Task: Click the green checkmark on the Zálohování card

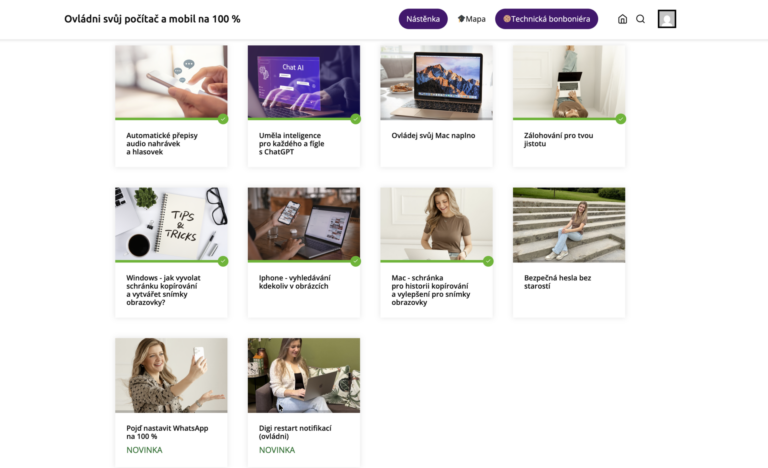Action: click(x=621, y=119)
